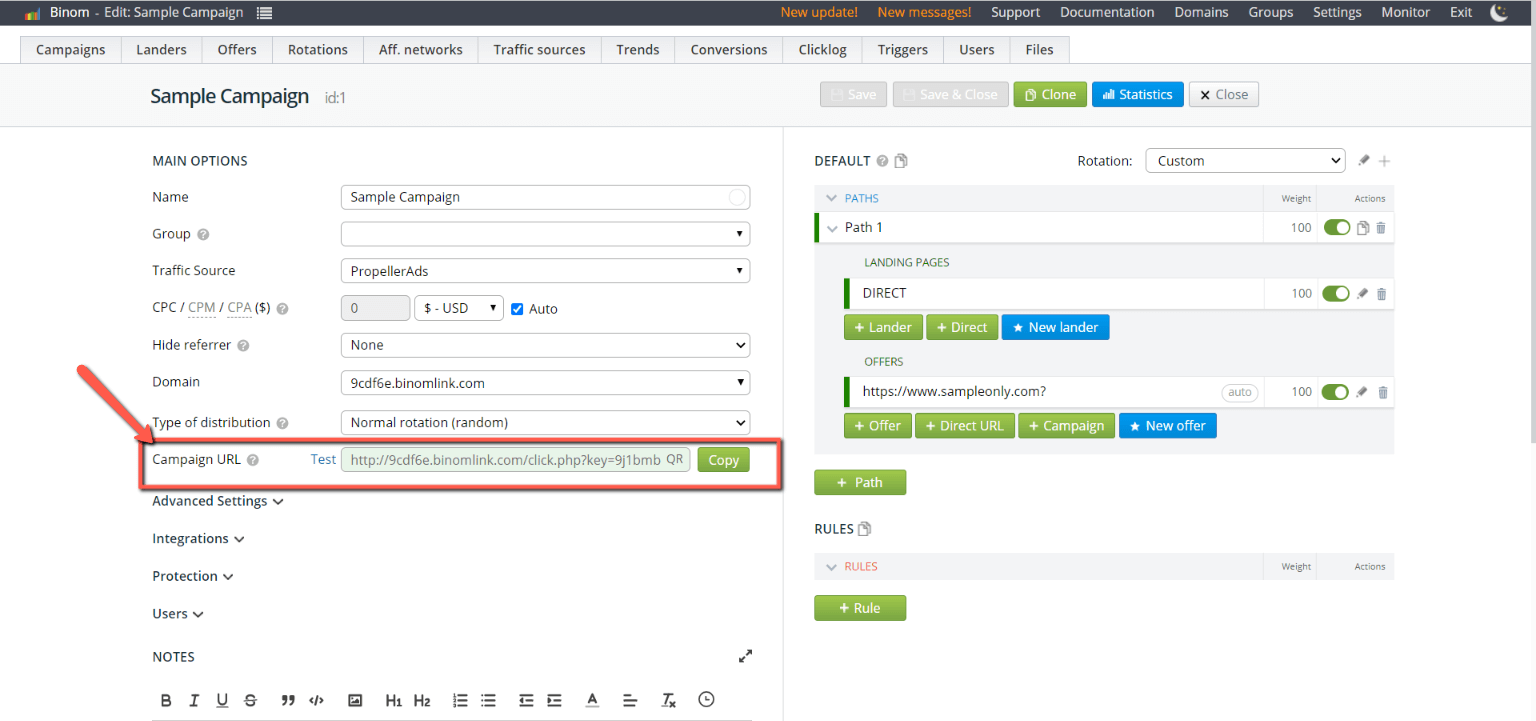Insert numbered list in Notes
Viewport: 1536px width, 721px height.
click(x=460, y=700)
